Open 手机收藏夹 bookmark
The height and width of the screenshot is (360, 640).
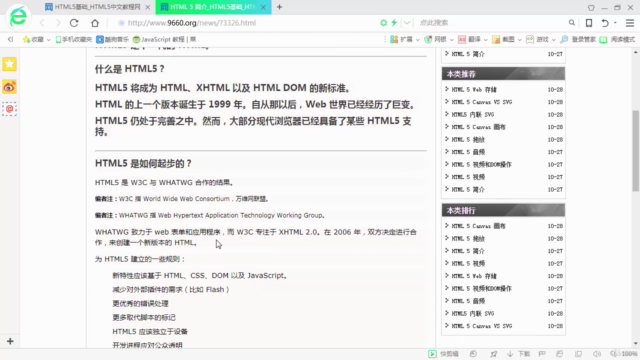(74, 39)
